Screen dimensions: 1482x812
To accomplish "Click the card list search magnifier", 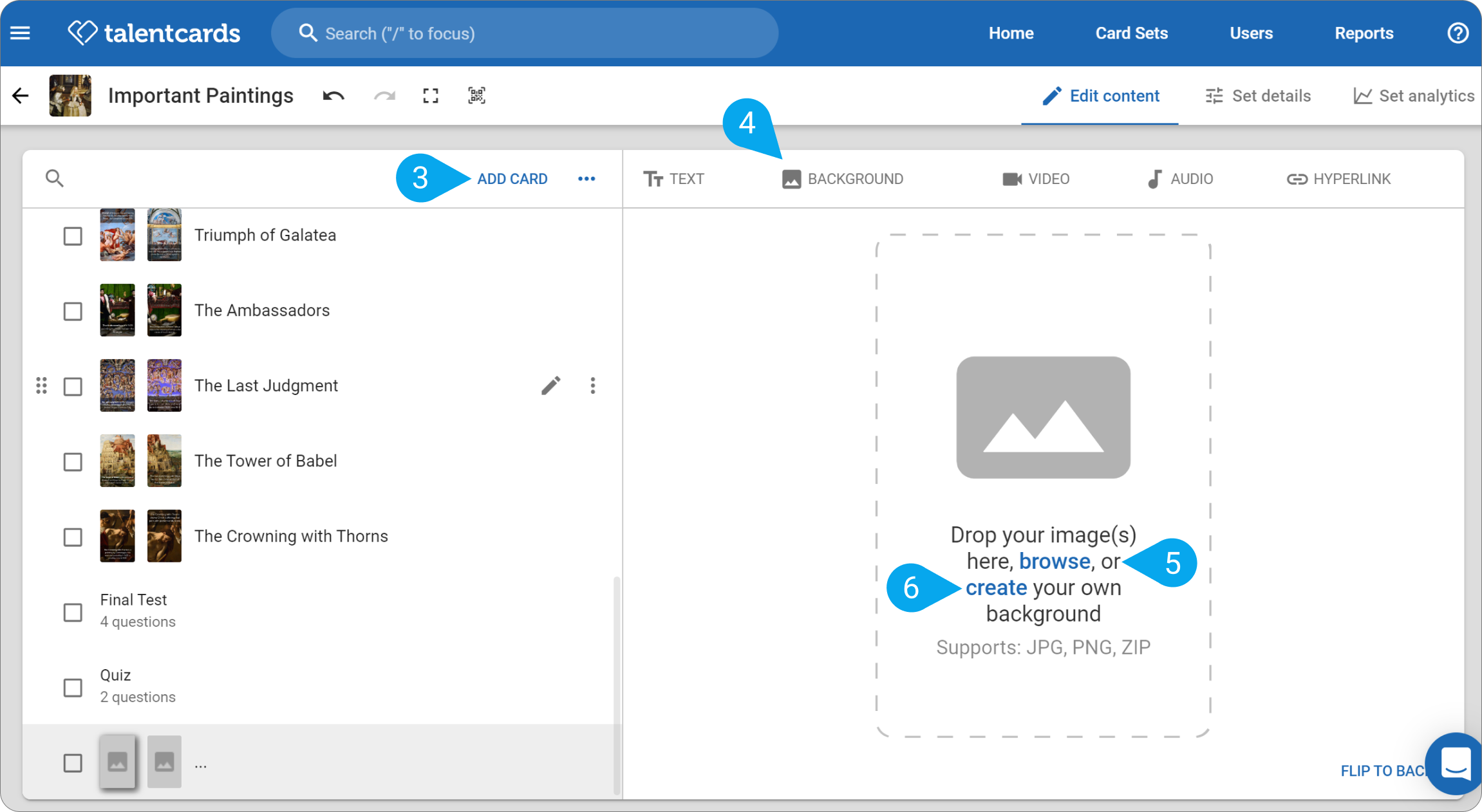I will 55,178.
